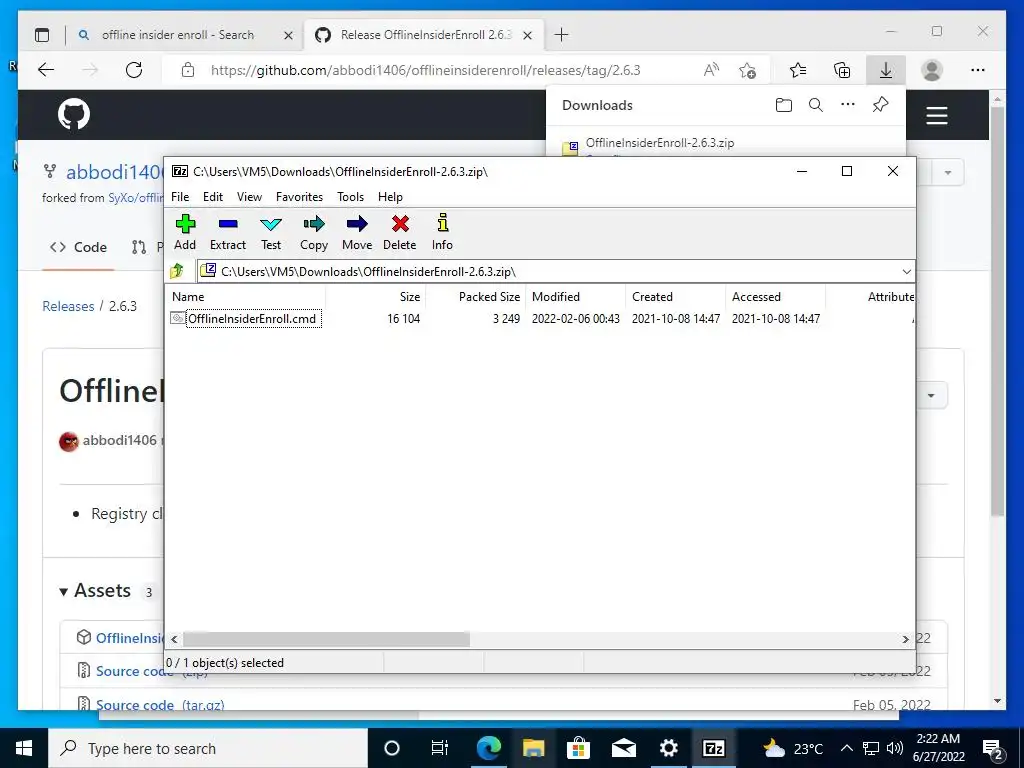
Task: Click the Releases breadcrumb link on GitHub
Action: click(68, 306)
